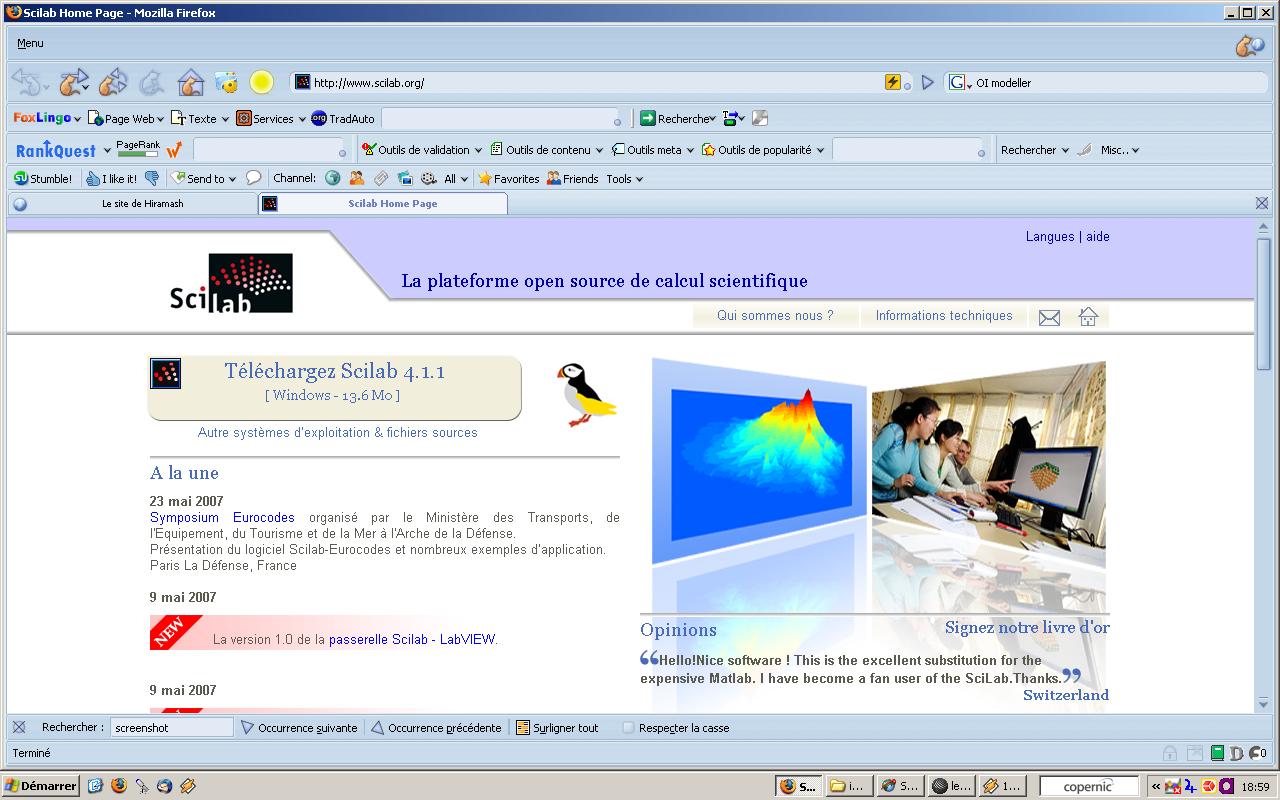1280x800 pixels.
Task: Open the Google search engine selector
Action: [960, 83]
